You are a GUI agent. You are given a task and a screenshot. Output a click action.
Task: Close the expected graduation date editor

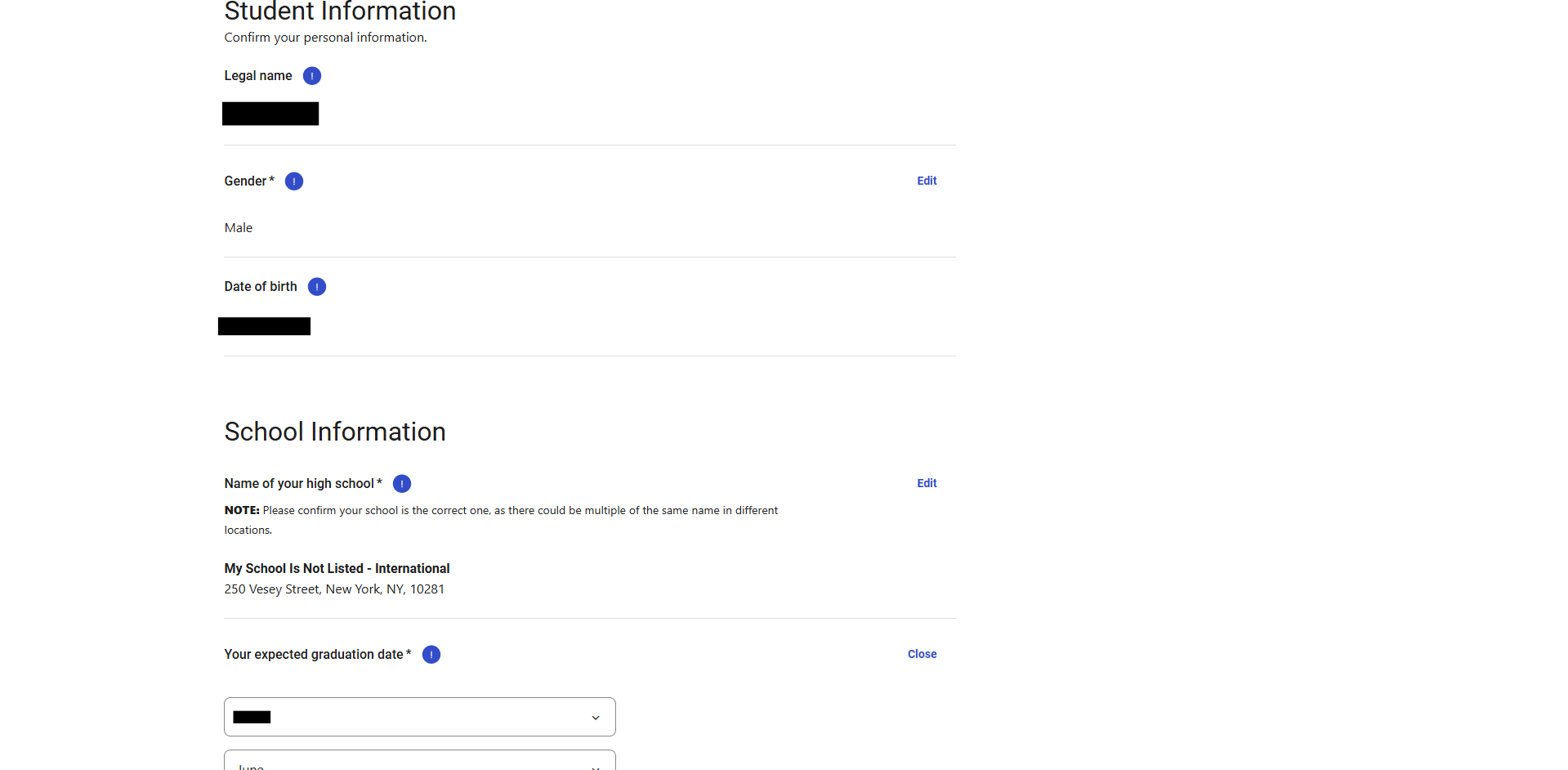(922, 654)
